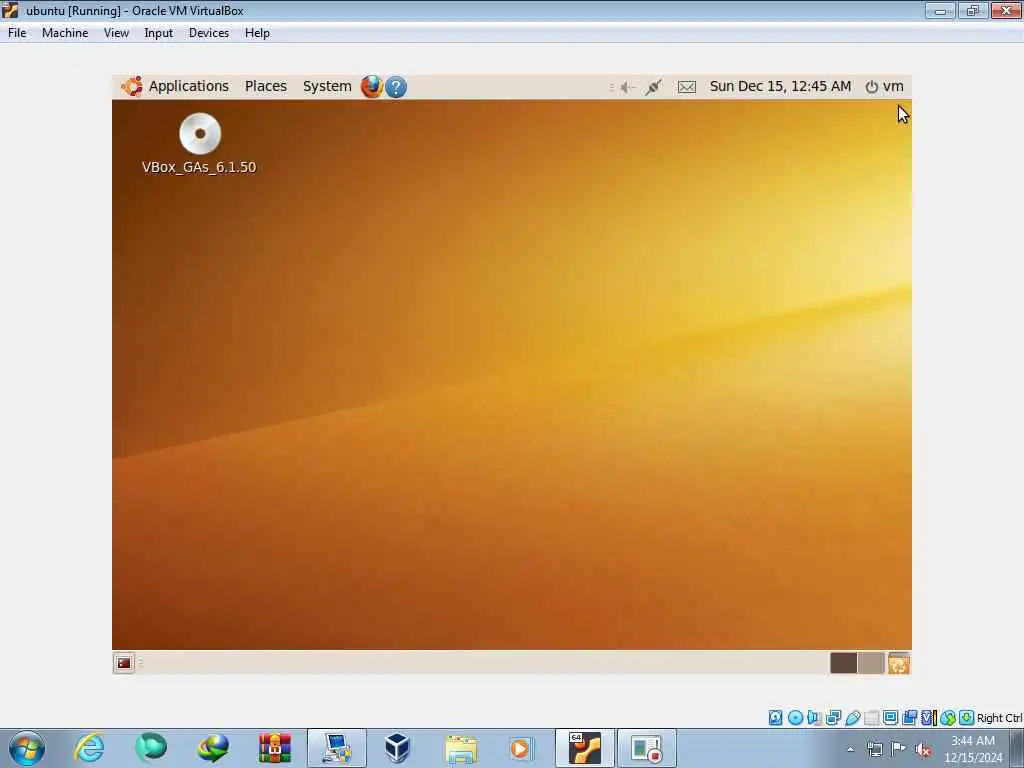Click the VirtualBox title bar app icon
The height and width of the screenshot is (768, 1024).
coord(10,10)
